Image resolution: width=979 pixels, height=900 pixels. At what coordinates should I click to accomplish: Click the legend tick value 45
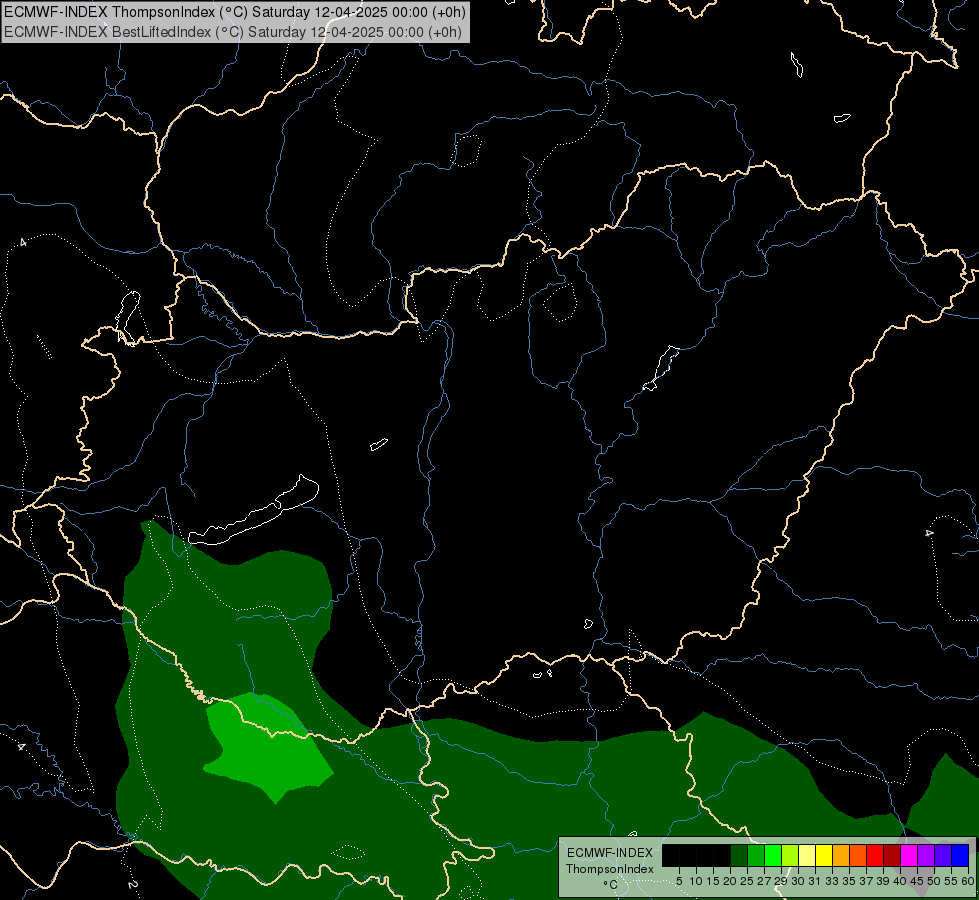917,881
